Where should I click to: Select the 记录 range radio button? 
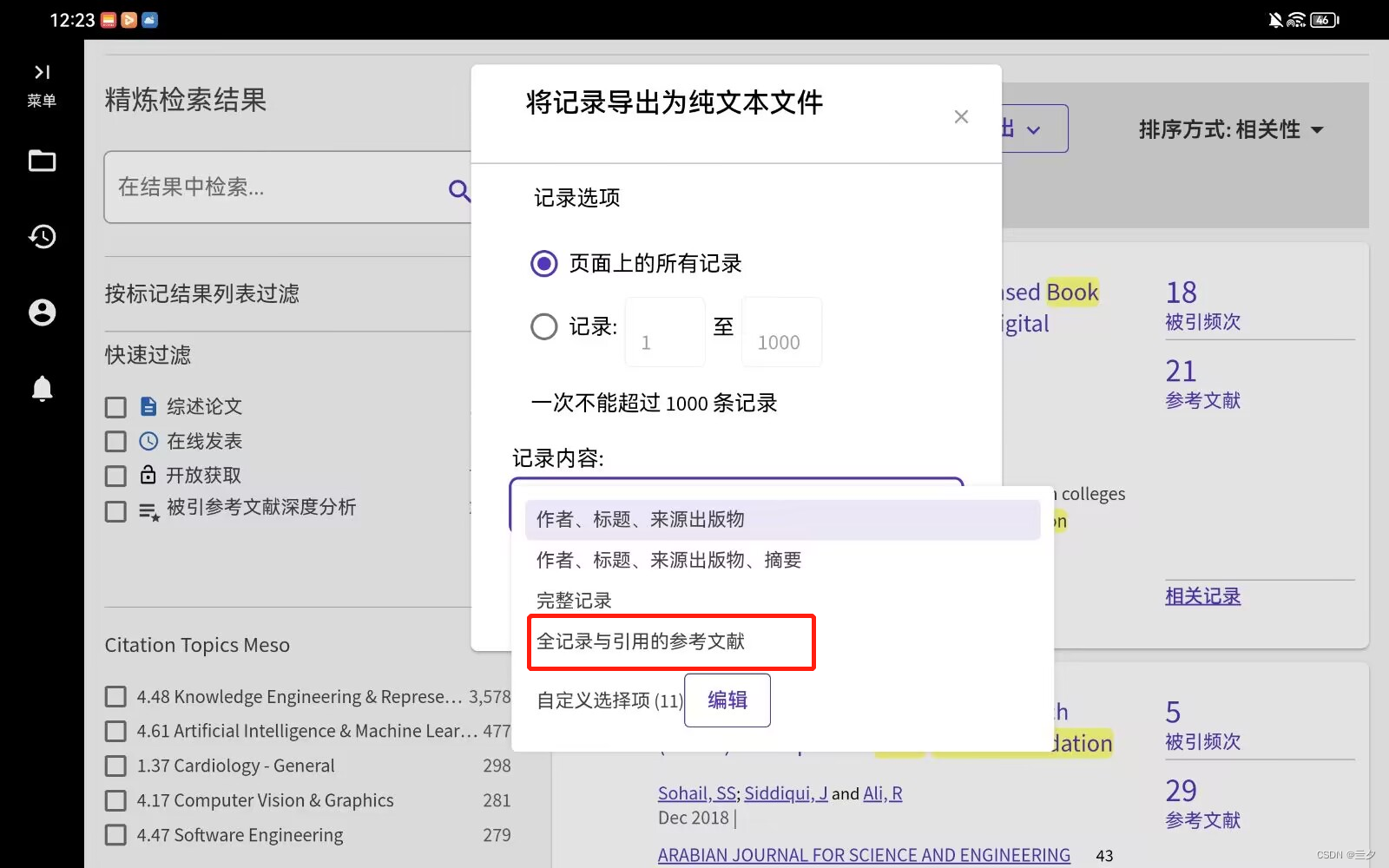pyautogui.click(x=544, y=326)
